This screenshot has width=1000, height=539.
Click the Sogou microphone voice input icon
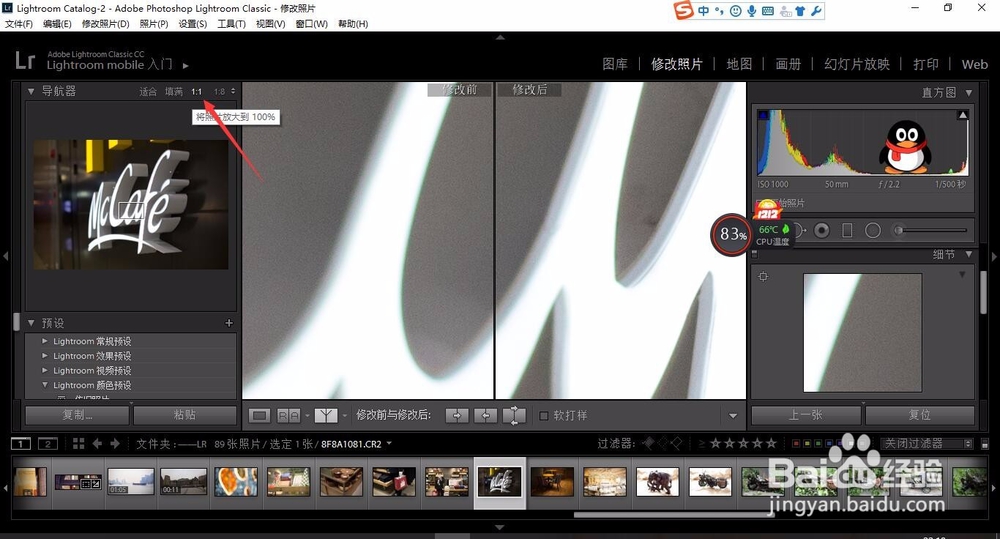tap(752, 11)
